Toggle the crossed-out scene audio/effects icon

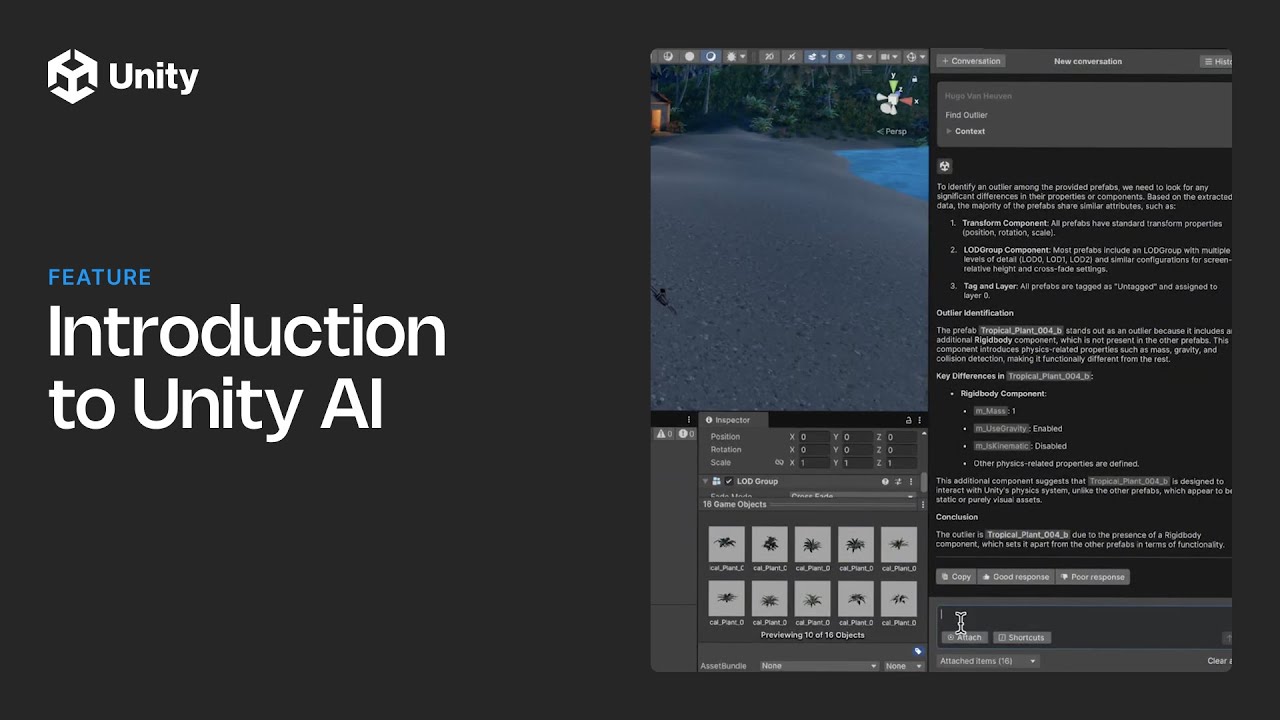coord(792,57)
